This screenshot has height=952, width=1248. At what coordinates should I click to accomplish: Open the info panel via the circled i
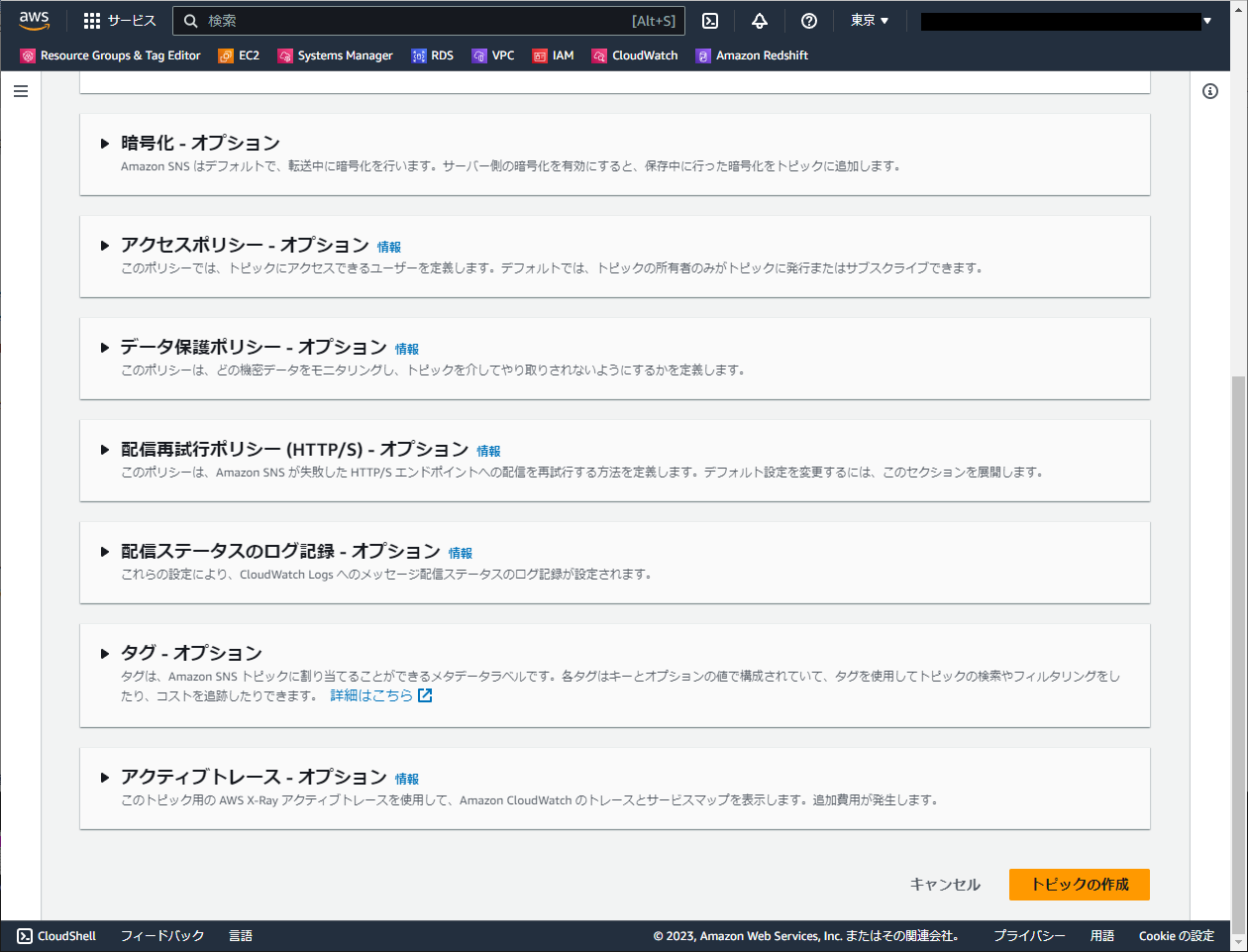pos(1209,91)
